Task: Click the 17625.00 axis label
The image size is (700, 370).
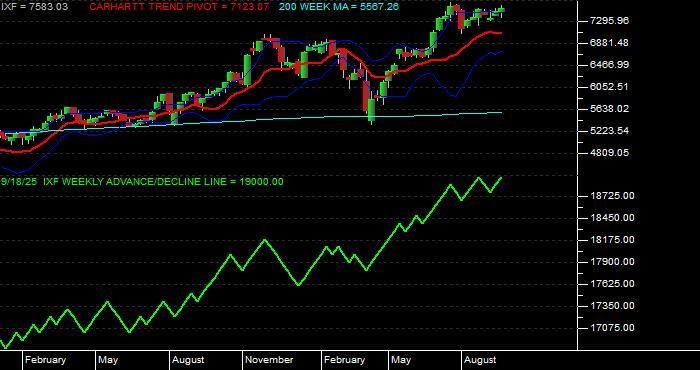Action: 612,284
